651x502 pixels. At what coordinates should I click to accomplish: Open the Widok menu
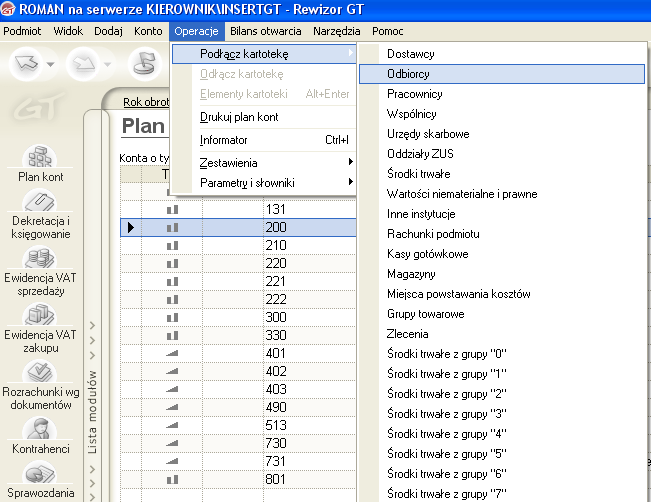coord(68,31)
